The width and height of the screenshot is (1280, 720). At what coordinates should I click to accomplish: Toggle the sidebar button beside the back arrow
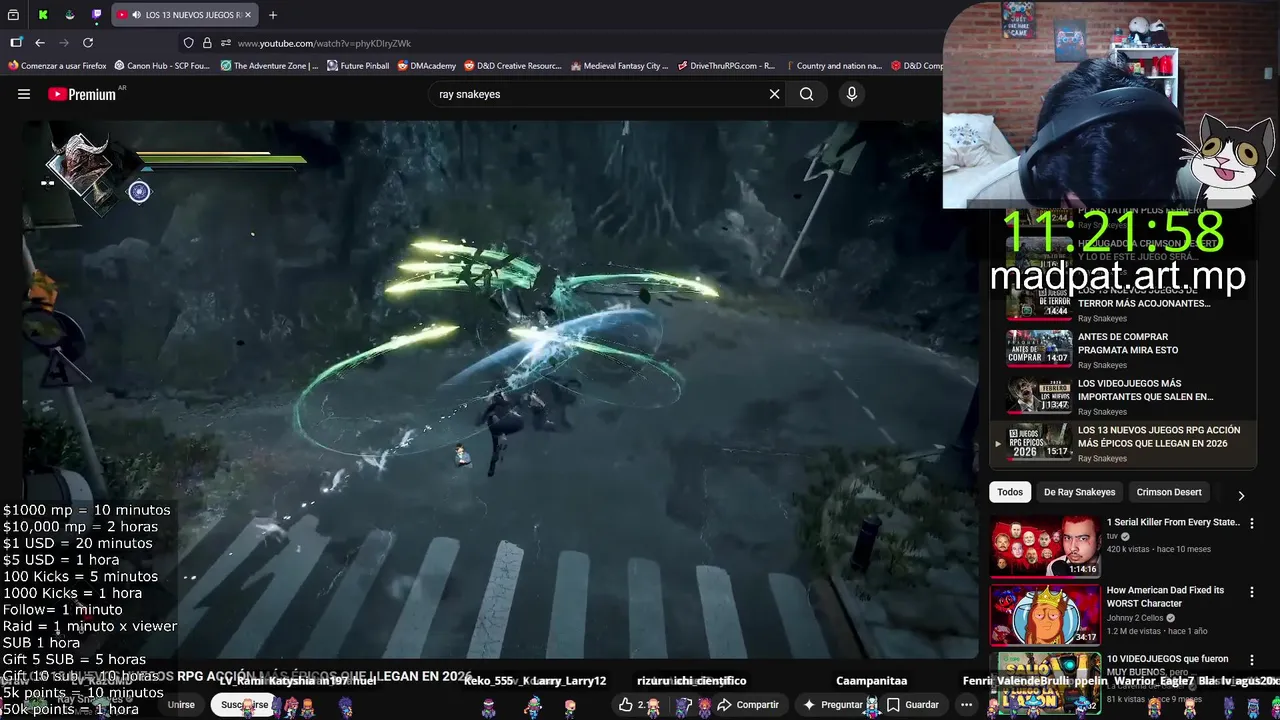coord(16,43)
